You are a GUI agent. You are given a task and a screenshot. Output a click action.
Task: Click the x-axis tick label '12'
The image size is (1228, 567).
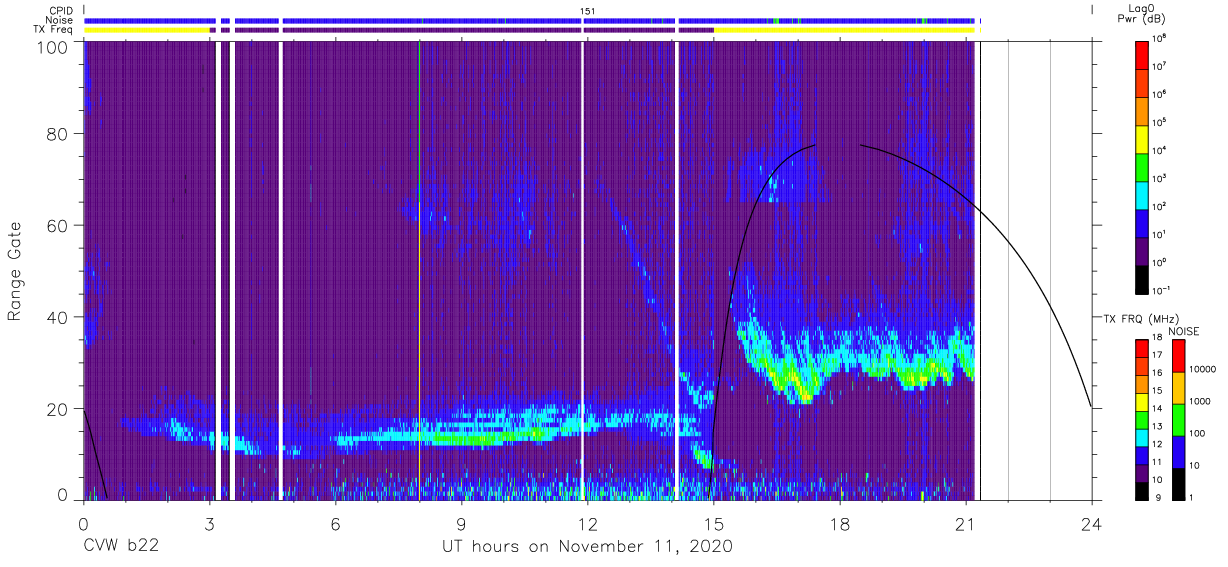[588, 524]
